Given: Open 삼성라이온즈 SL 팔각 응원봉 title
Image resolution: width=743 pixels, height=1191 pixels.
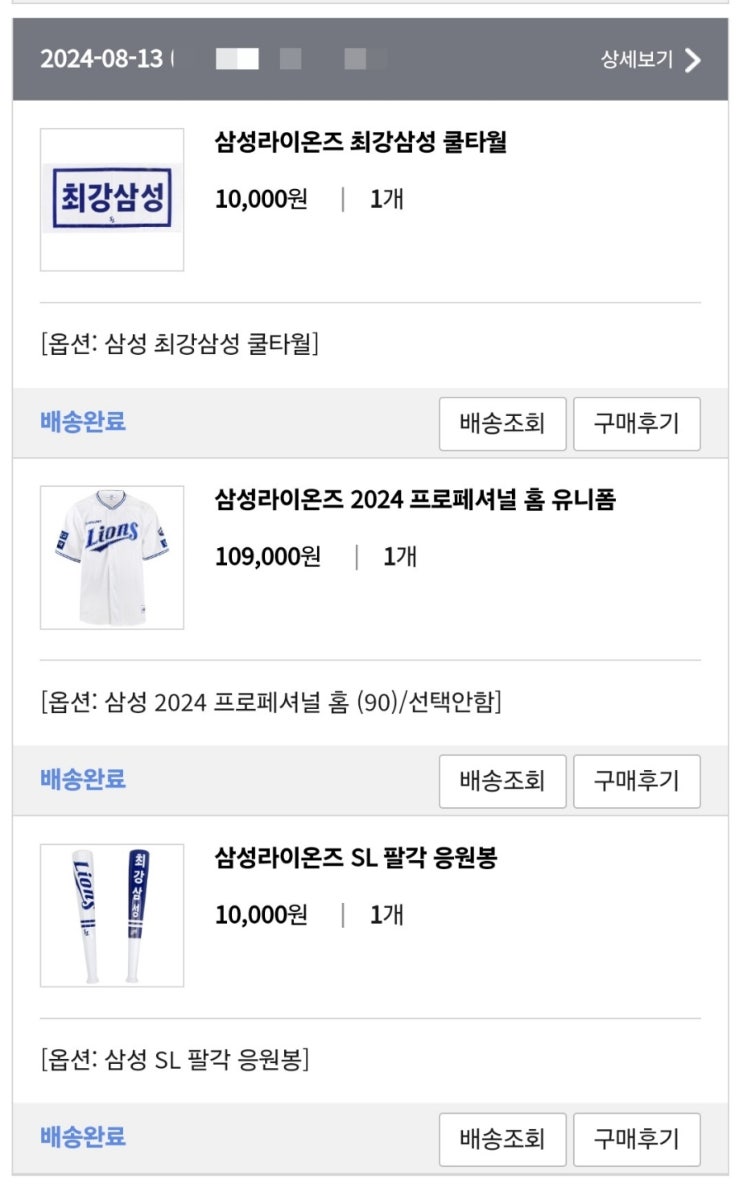Looking at the screenshot, I should (356, 858).
